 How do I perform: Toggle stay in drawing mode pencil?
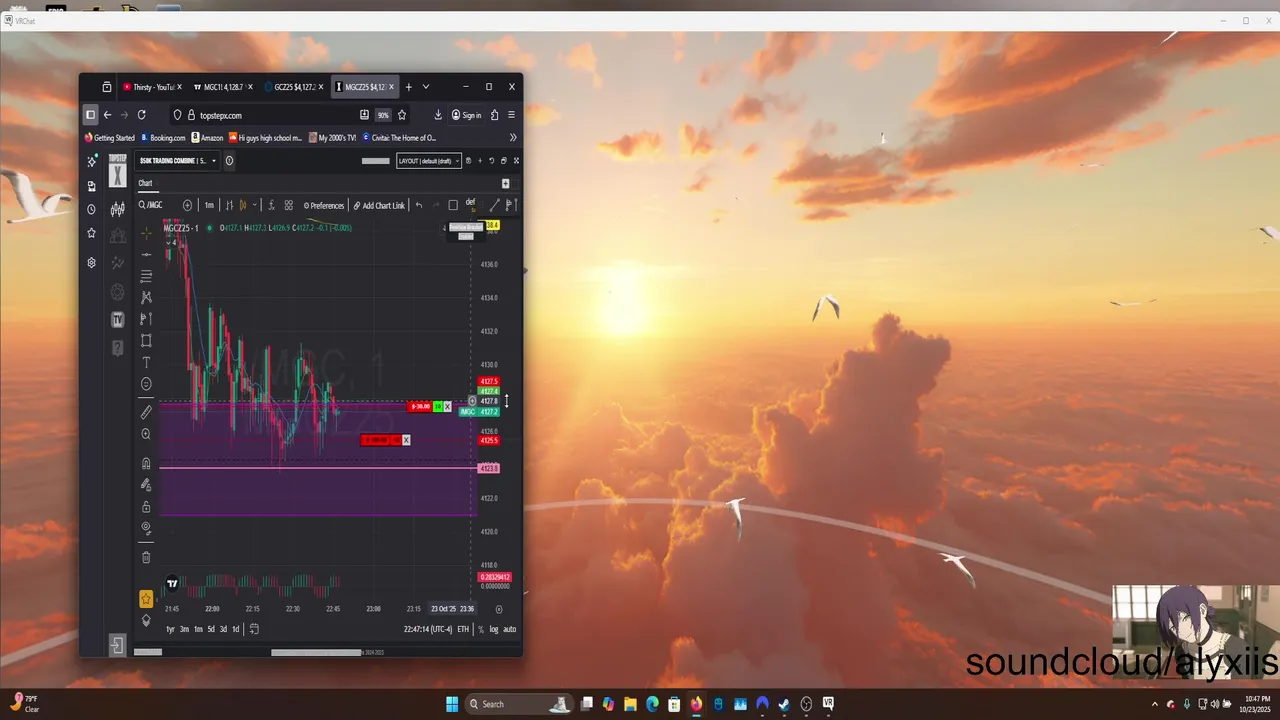[x=146, y=485]
